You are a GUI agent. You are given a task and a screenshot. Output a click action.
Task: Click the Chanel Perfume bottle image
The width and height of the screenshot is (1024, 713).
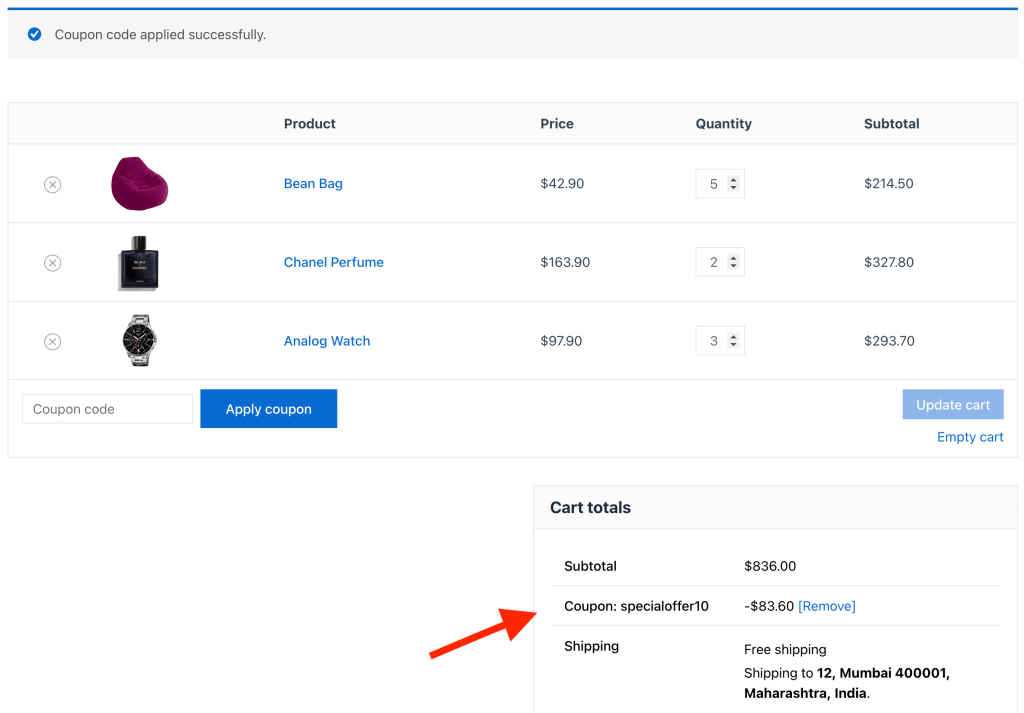point(139,262)
